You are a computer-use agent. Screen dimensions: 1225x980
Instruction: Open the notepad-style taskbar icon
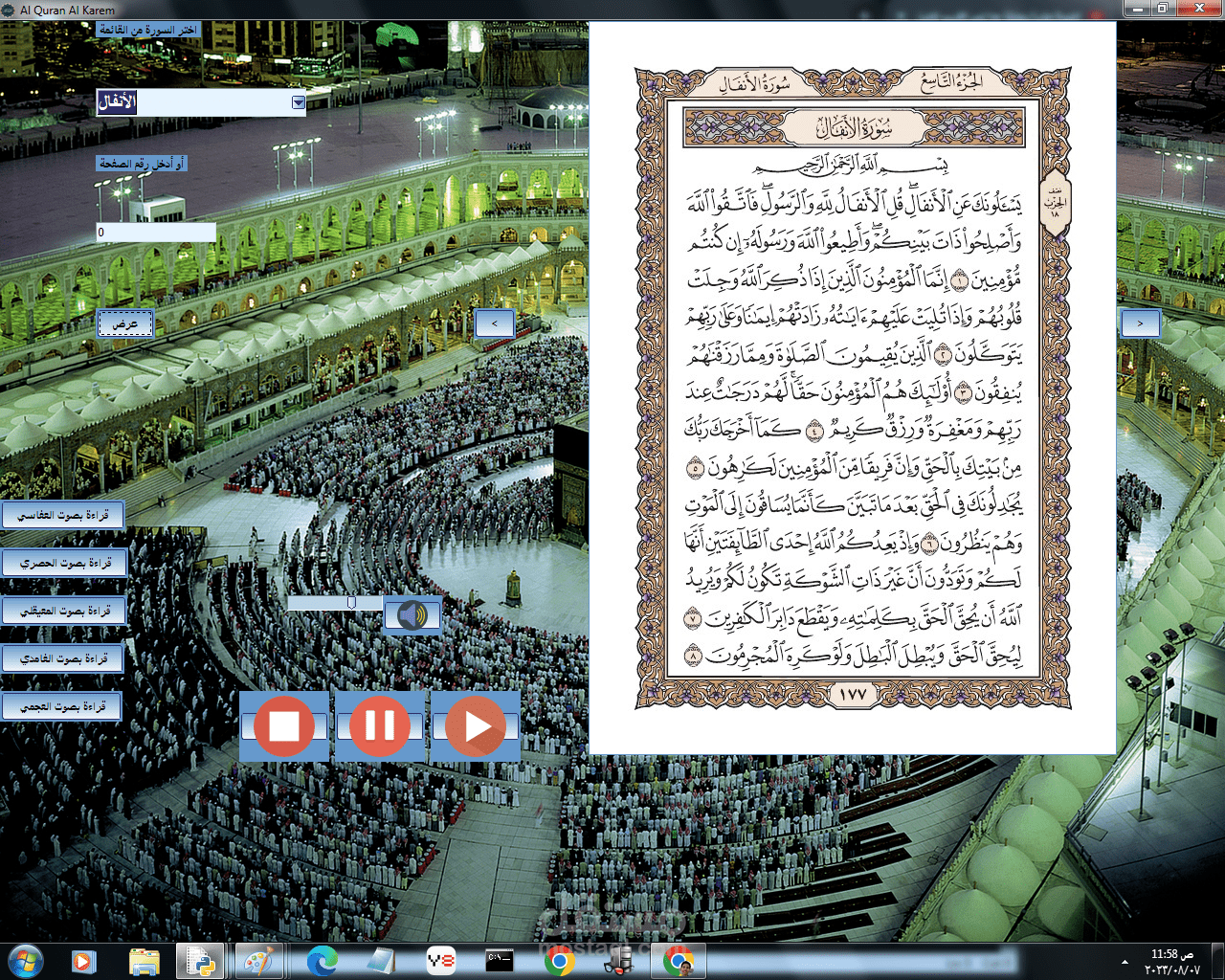pos(381,961)
